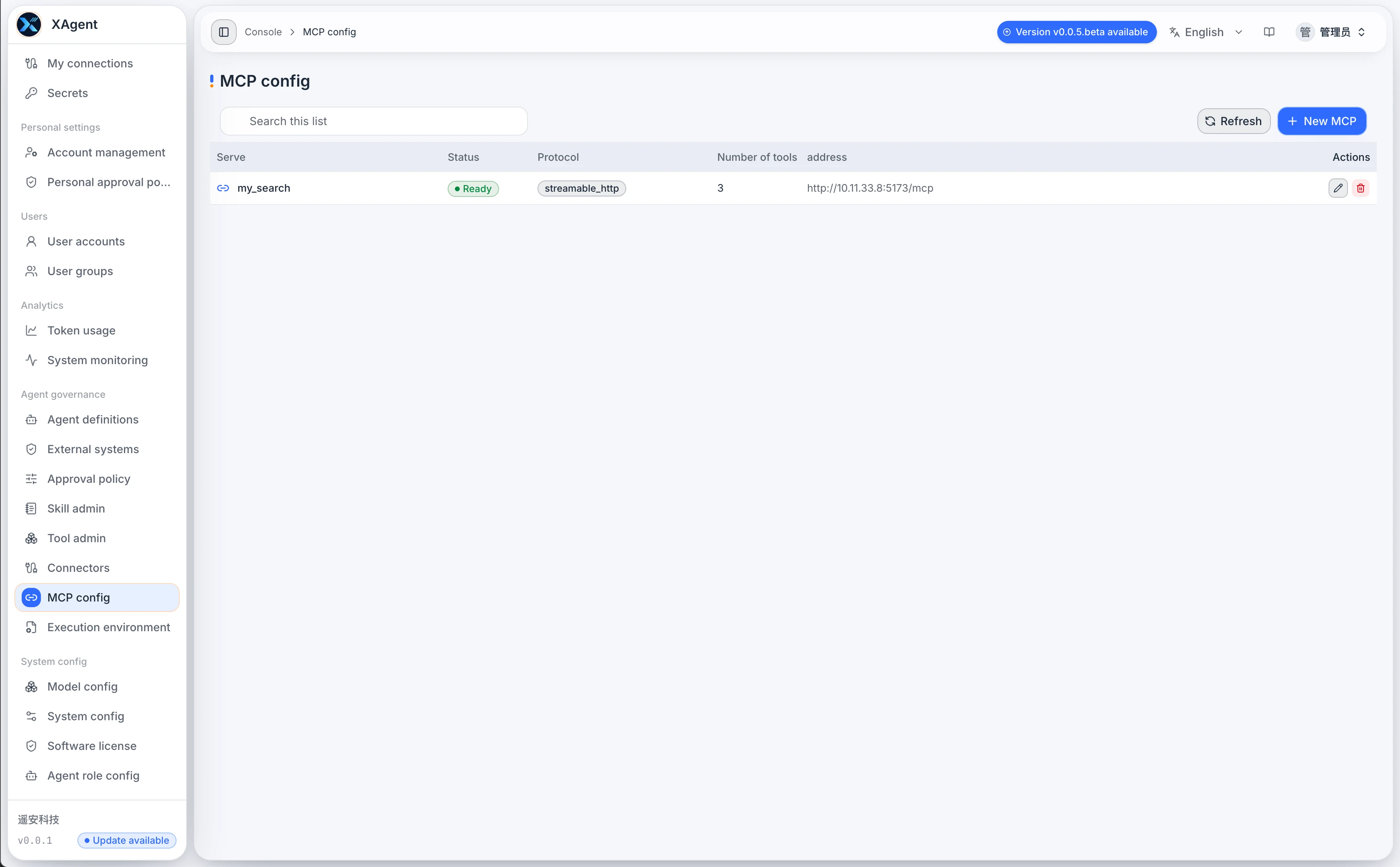Open User accounts page
The image size is (1400, 867).
(x=97, y=241)
